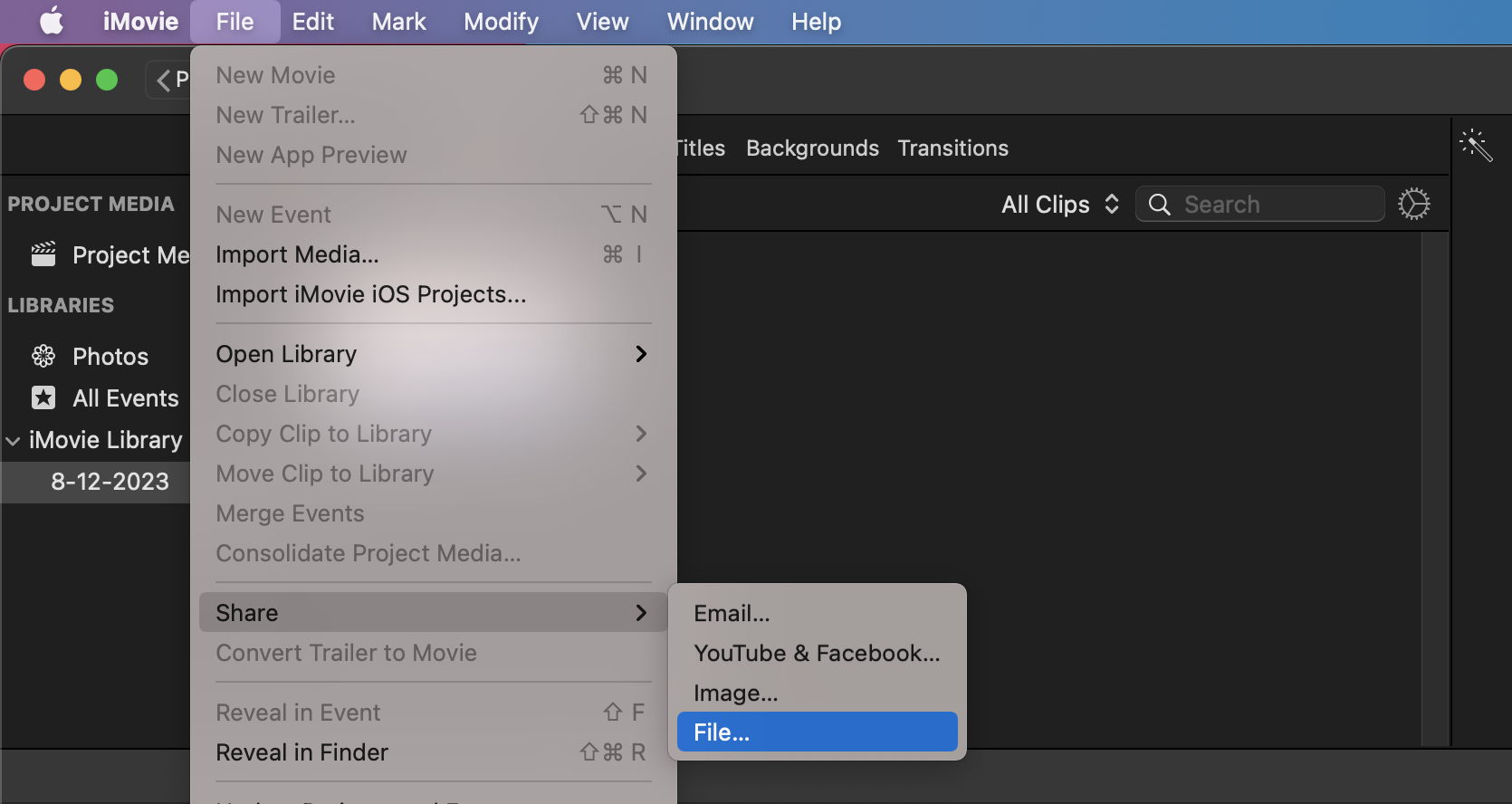Click the magnifying glass search icon
Image resolution: width=1512 pixels, height=804 pixels.
pyautogui.click(x=1159, y=205)
